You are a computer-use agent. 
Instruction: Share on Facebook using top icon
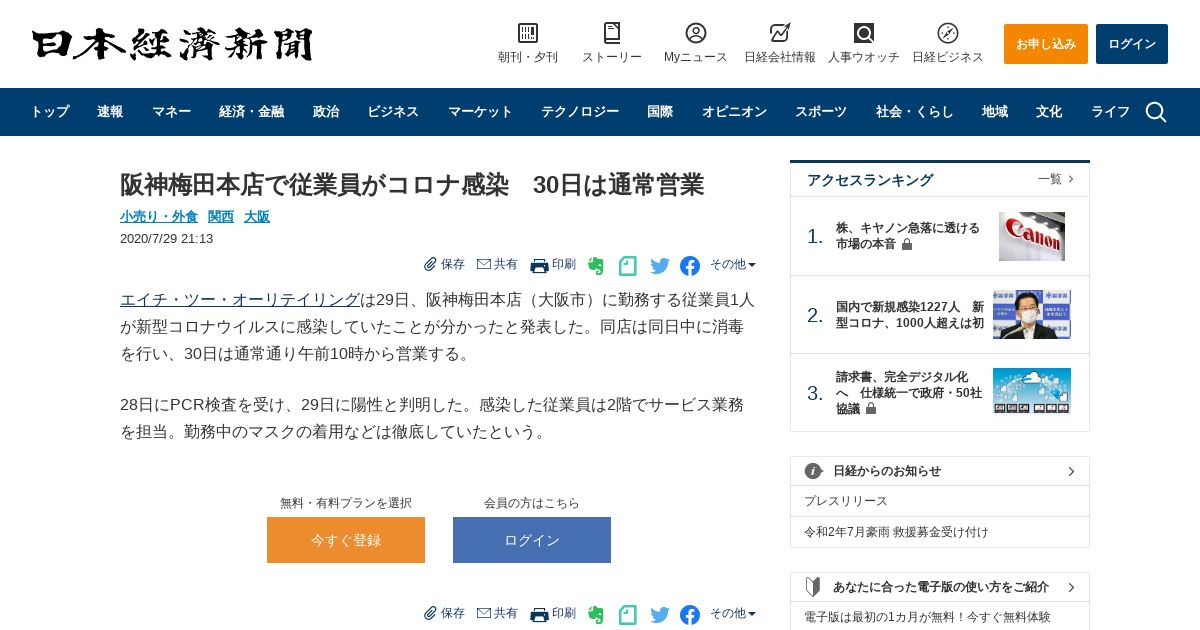pos(690,266)
